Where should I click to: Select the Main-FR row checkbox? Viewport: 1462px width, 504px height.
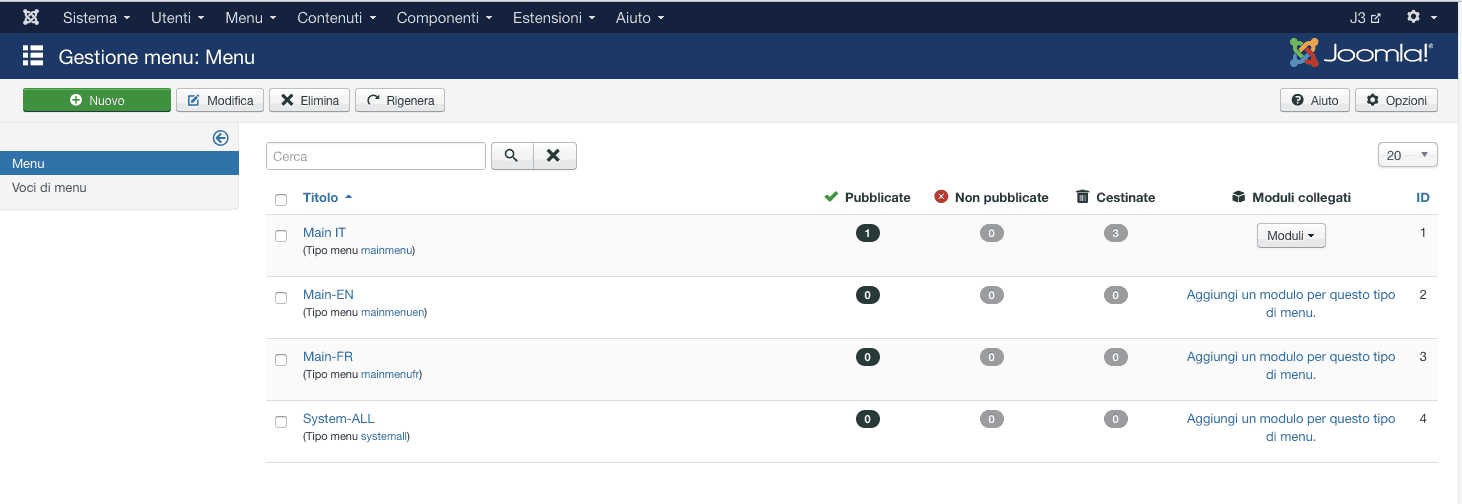tap(281, 360)
